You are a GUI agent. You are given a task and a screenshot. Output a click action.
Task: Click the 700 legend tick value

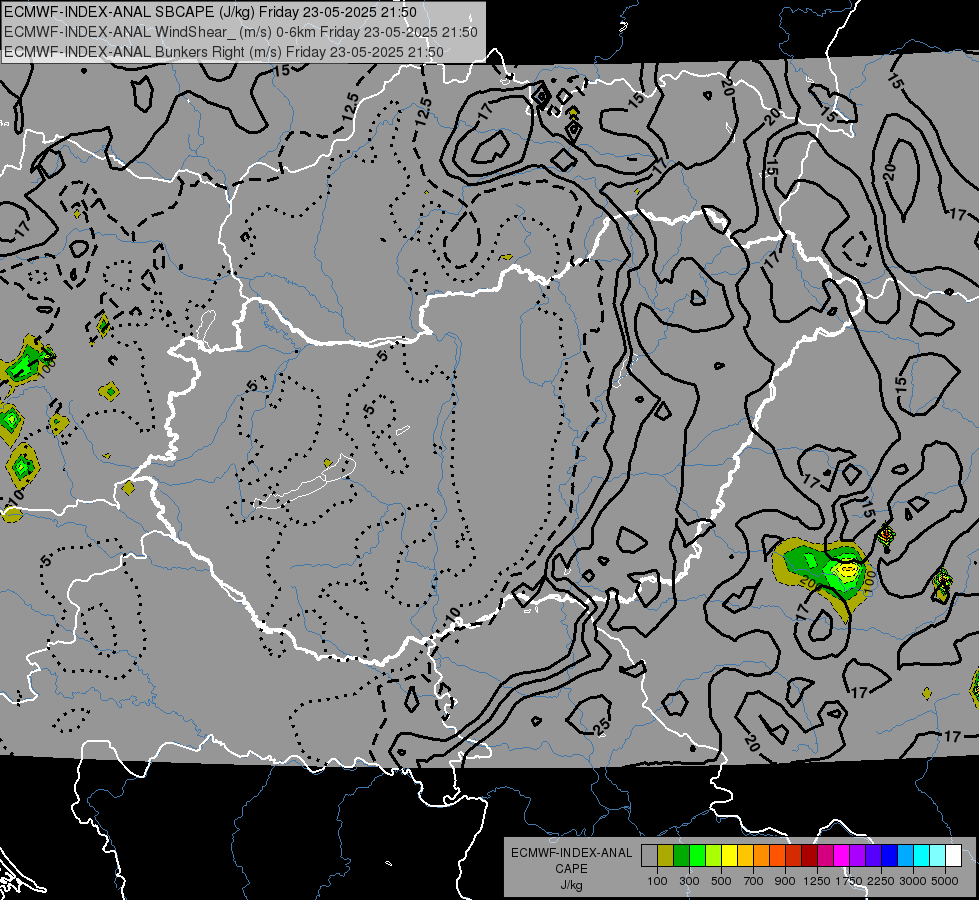754,881
